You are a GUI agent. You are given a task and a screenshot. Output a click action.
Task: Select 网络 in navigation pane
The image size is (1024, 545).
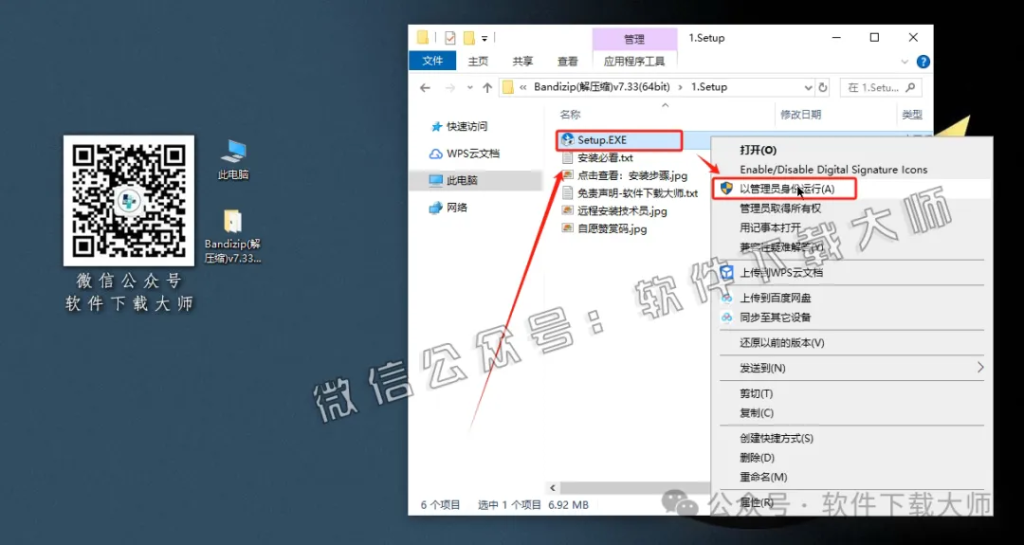(x=449, y=208)
